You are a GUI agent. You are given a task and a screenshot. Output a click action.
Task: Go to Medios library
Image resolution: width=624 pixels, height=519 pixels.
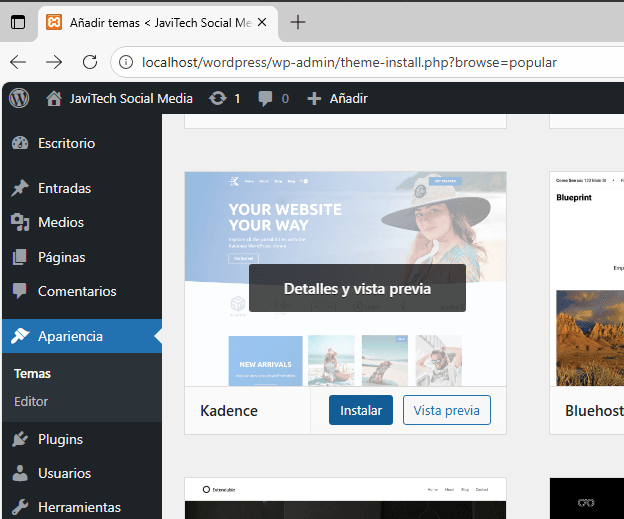click(60, 222)
